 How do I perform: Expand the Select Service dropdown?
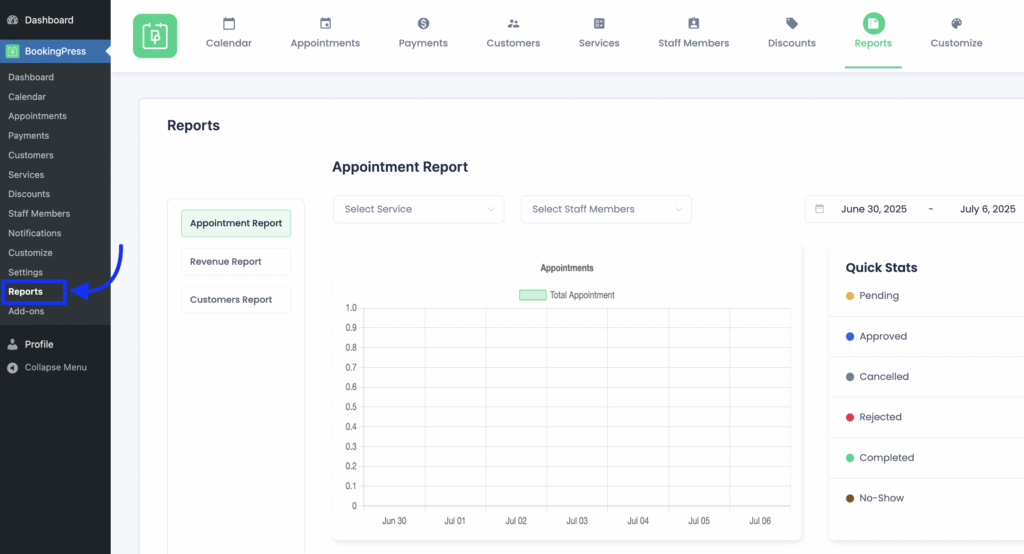tap(418, 209)
